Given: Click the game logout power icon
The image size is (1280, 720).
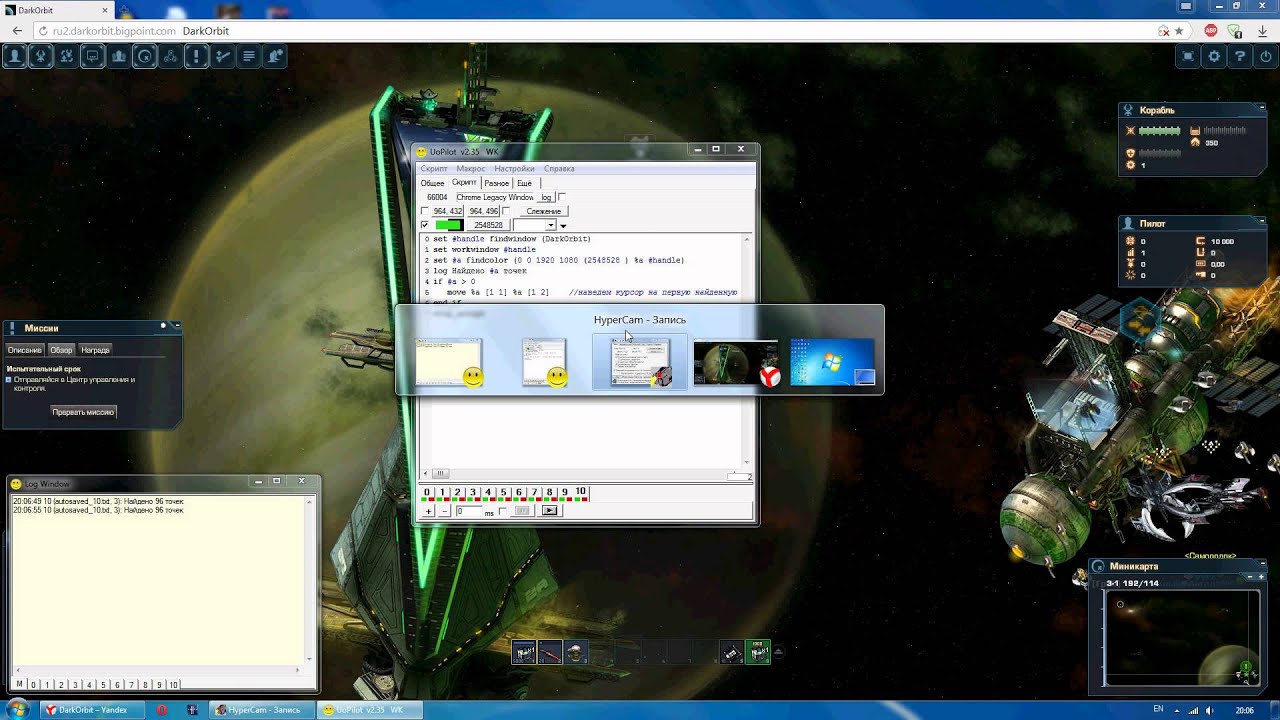Looking at the screenshot, I should click(x=1264, y=57).
